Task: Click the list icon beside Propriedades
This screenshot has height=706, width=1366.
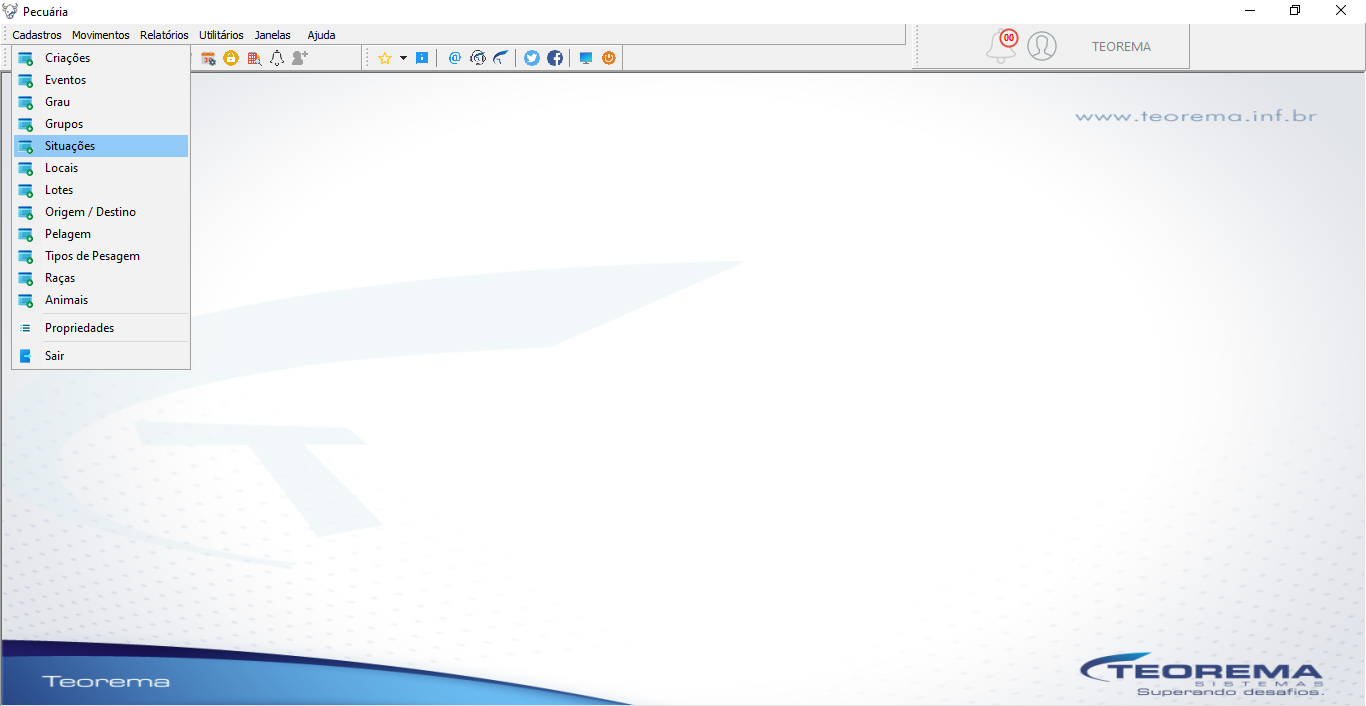Action: tap(26, 328)
